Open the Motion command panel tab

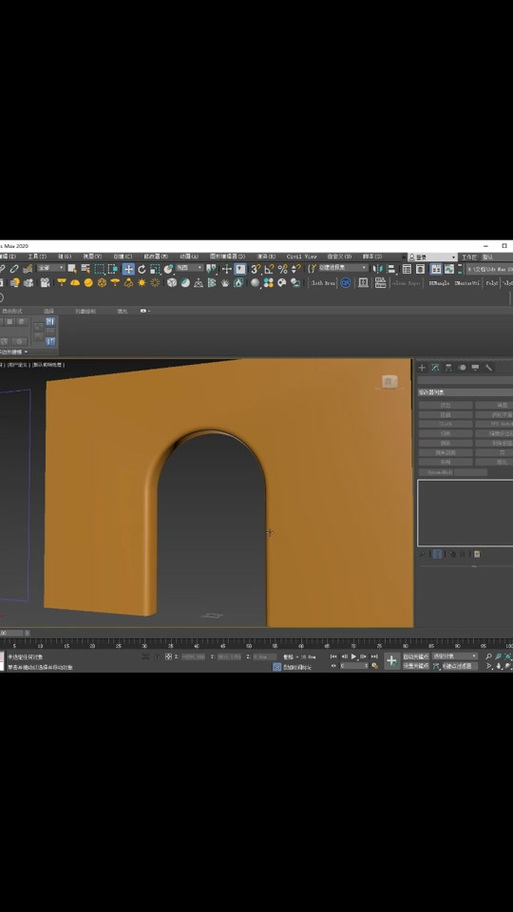click(x=462, y=368)
